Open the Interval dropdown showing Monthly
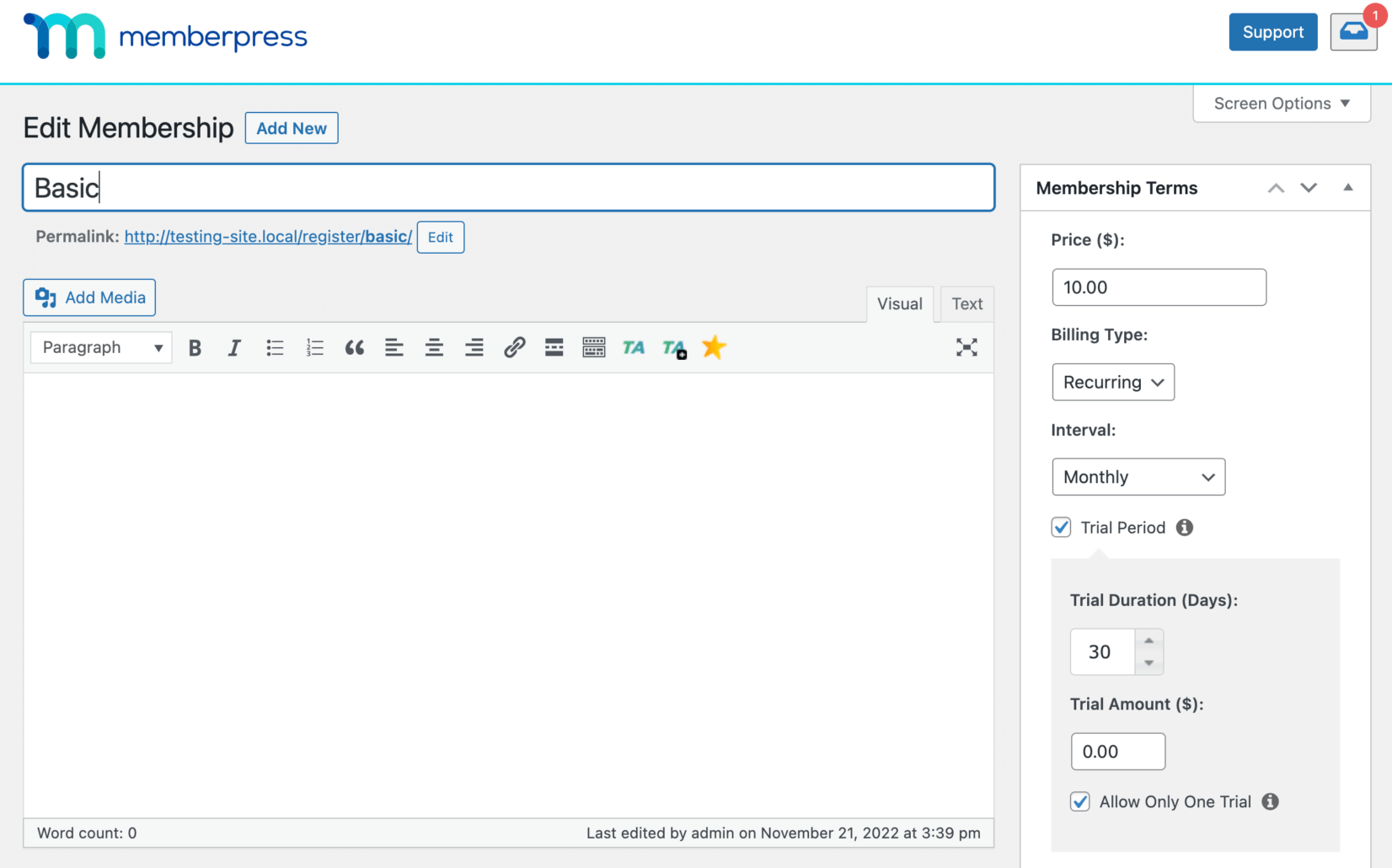Screen dimensions: 1392x868 [x=1138, y=477]
